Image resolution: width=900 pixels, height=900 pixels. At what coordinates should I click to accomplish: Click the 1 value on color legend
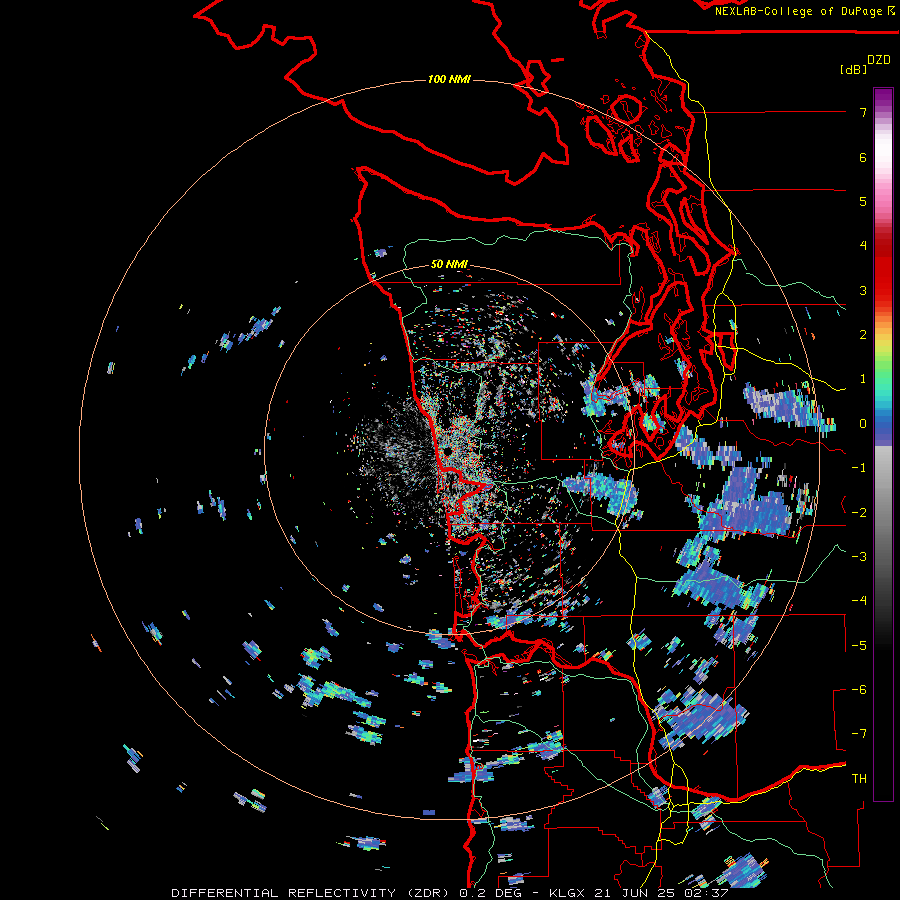pos(863,379)
